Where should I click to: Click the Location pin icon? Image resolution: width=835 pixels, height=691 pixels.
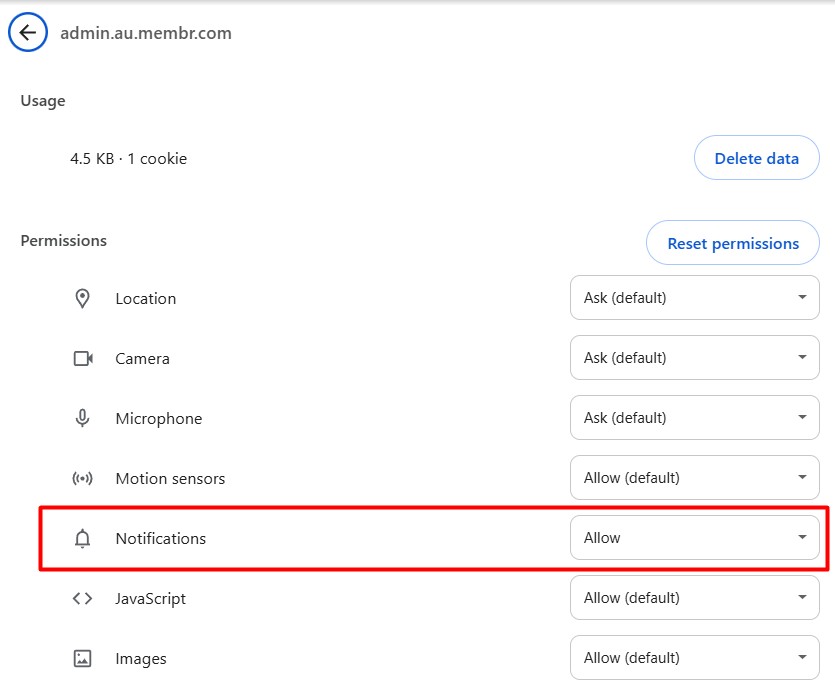pyautogui.click(x=83, y=299)
